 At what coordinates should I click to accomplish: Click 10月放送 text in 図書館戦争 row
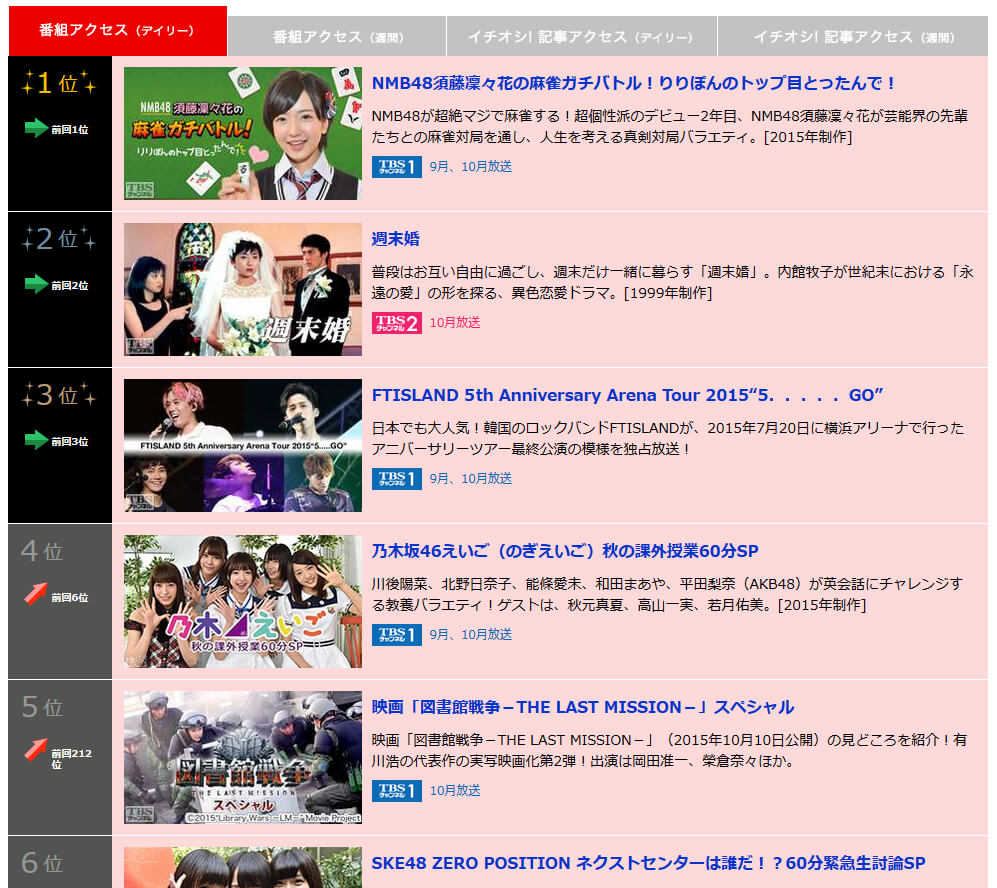pos(455,791)
